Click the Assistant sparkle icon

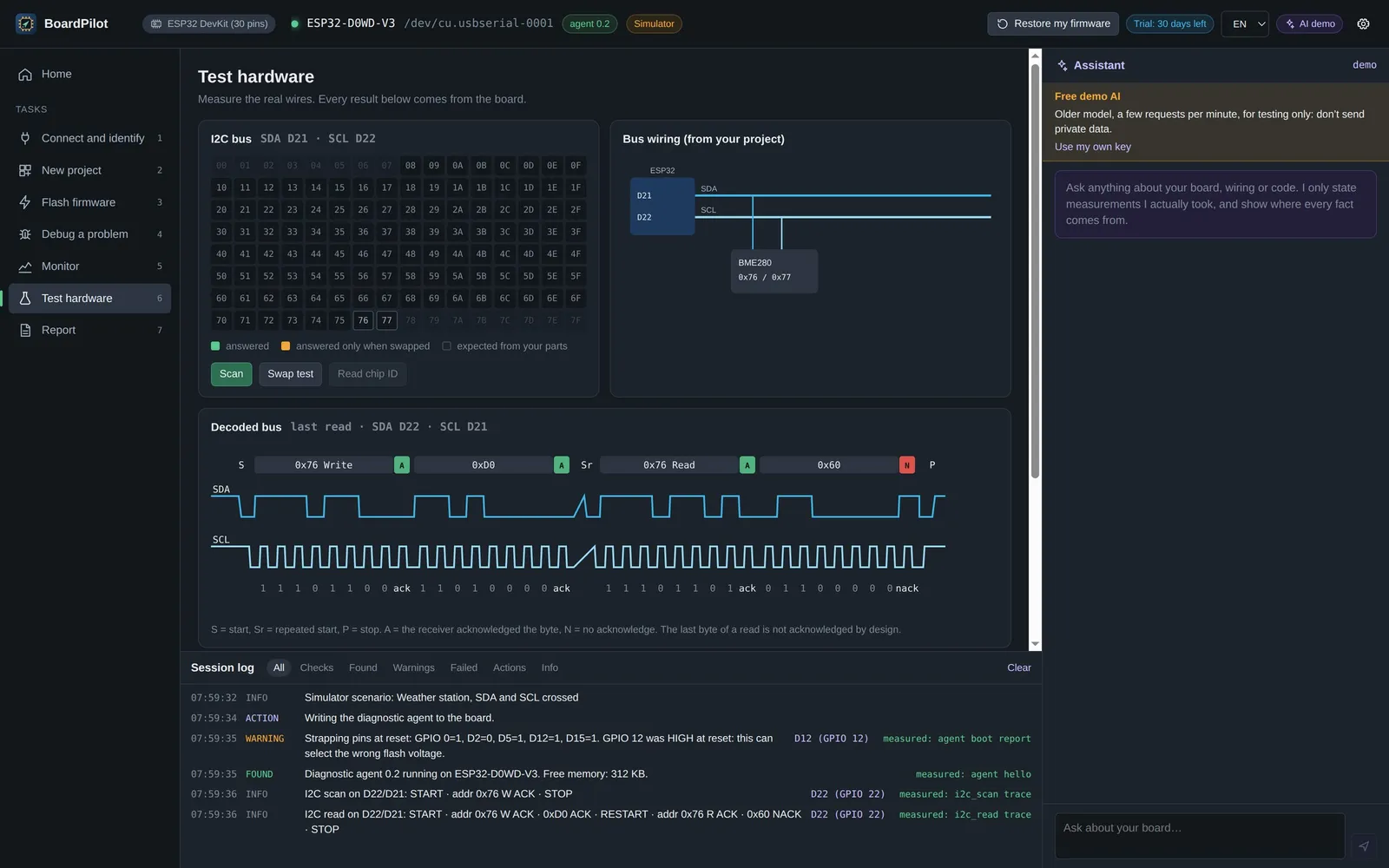[x=1063, y=65]
